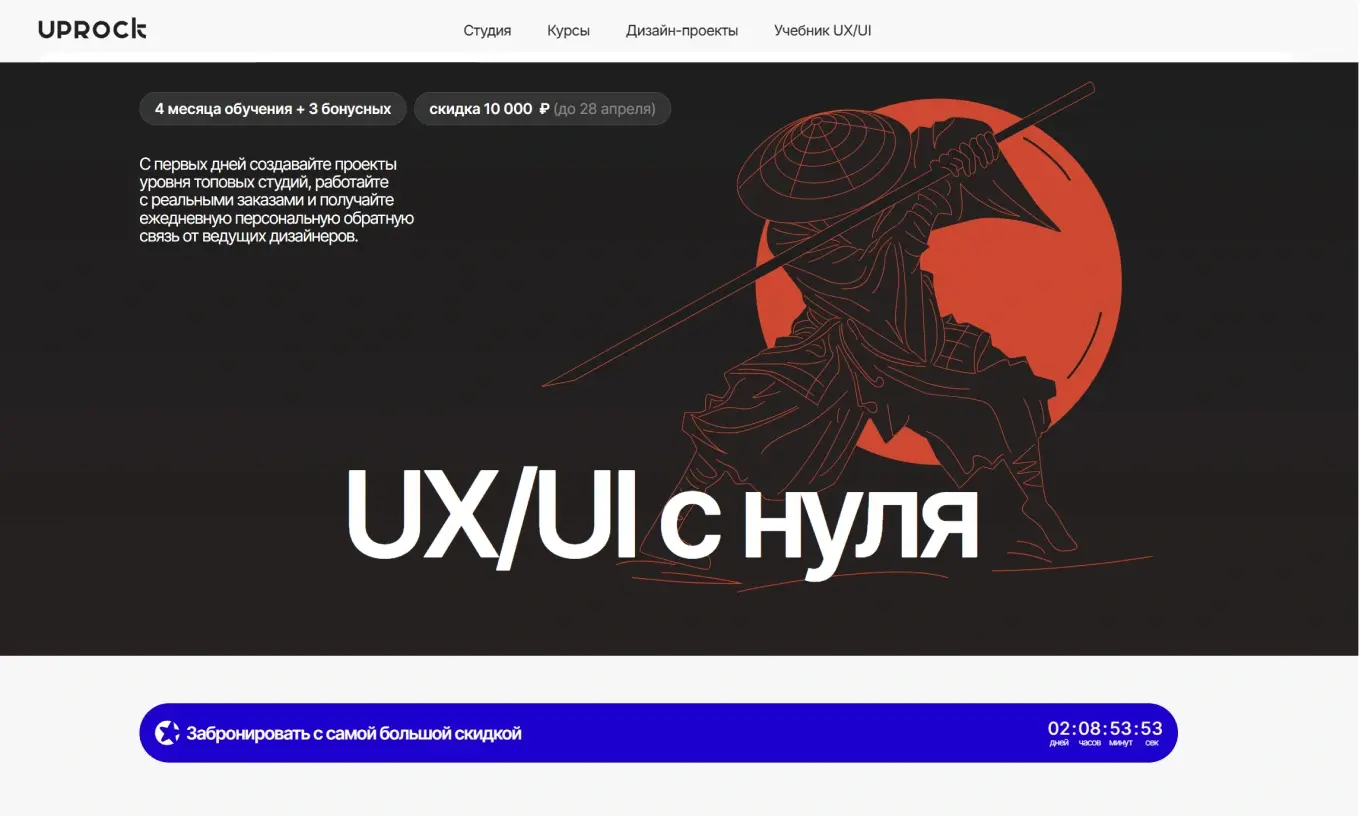
Task: Click the seconds value in countdown
Action: (1151, 728)
